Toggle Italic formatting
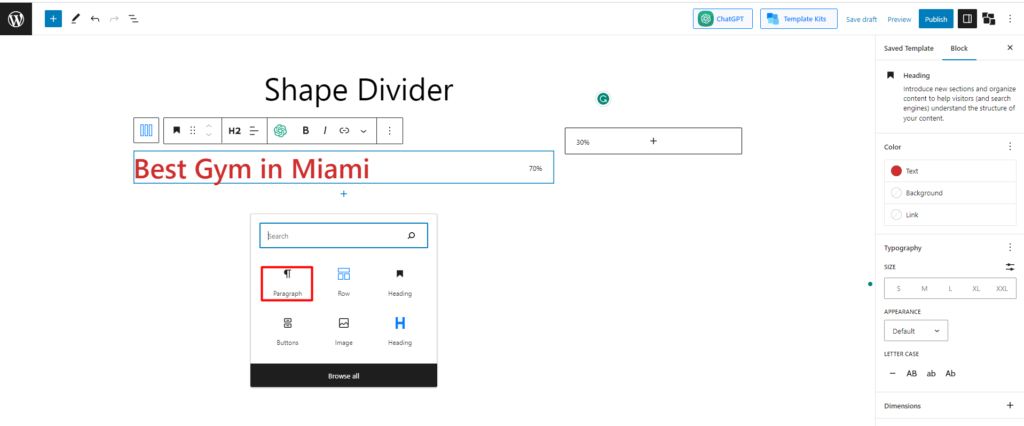Viewport: 1024px width, 426px height. (325, 131)
